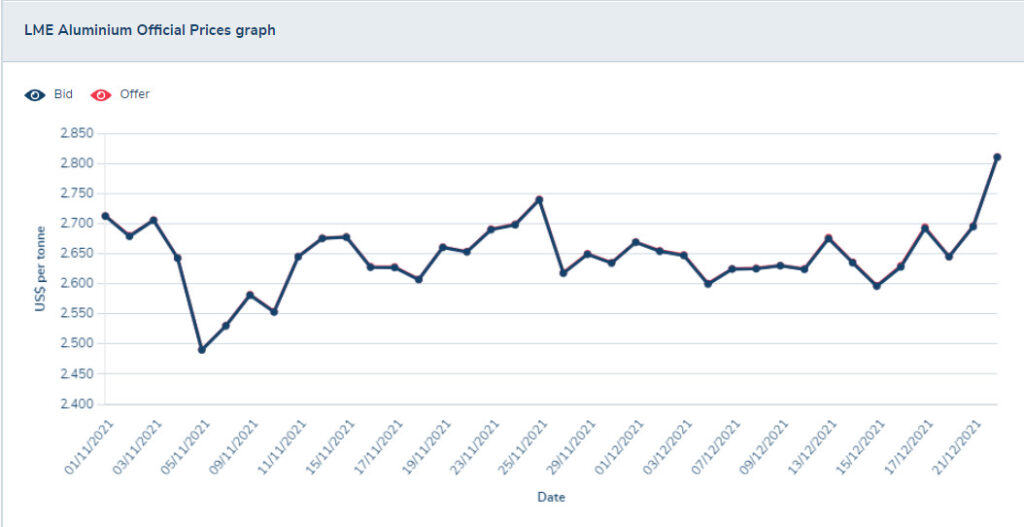Toggle the Offer series eye icon
1024x527 pixels.
pos(101,95)
